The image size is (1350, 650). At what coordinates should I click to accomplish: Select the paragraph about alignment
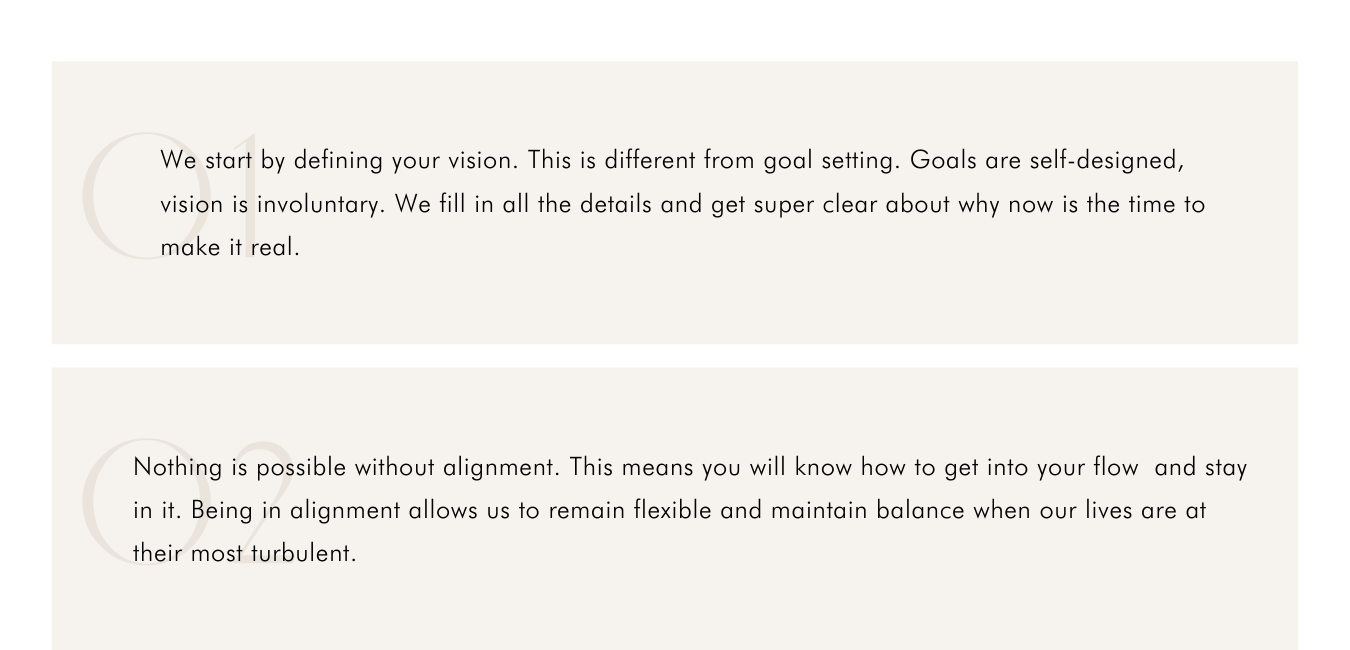(x=690, y=510)
